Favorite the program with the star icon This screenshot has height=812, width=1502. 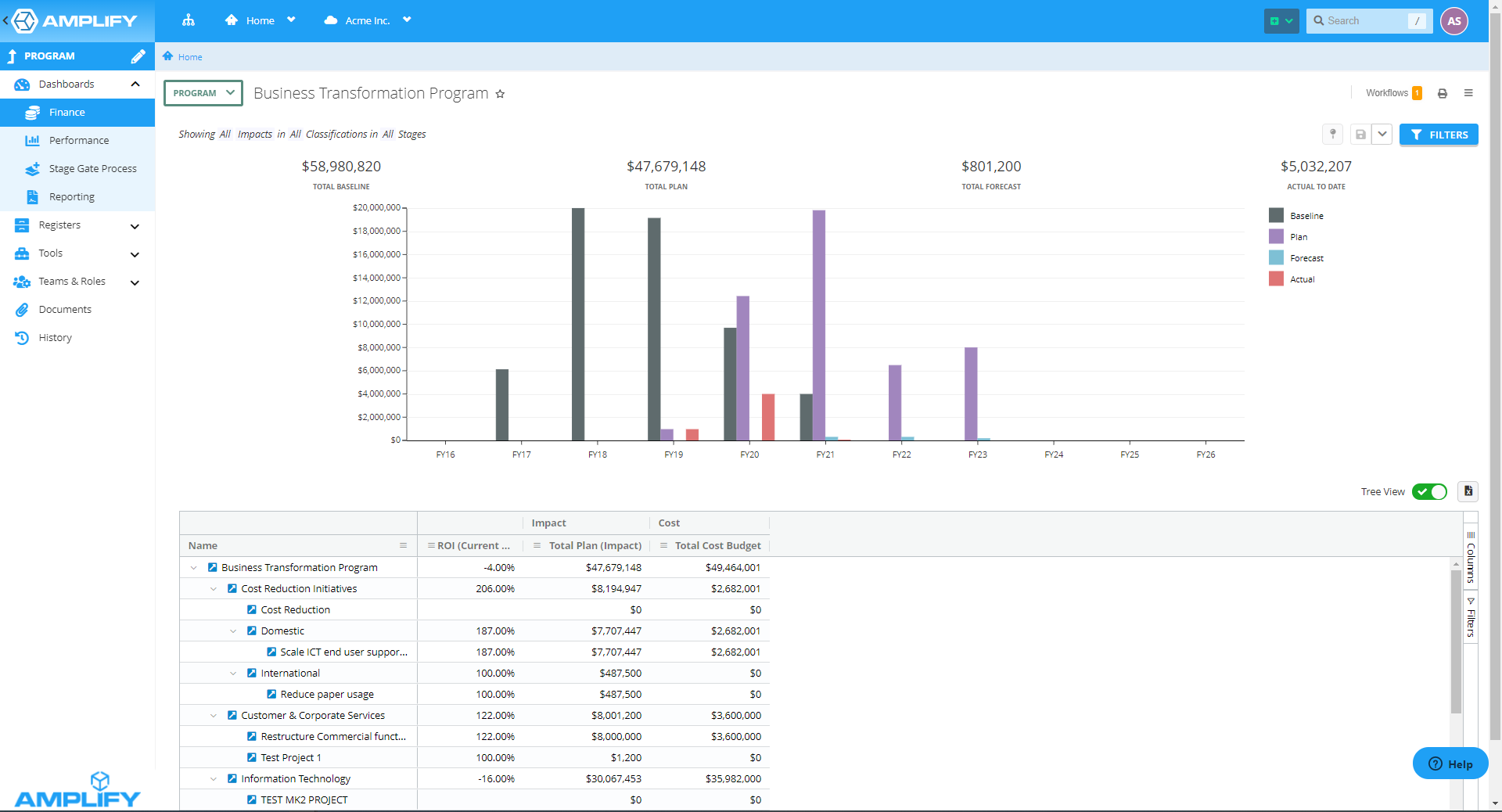[x=500, y=95]
